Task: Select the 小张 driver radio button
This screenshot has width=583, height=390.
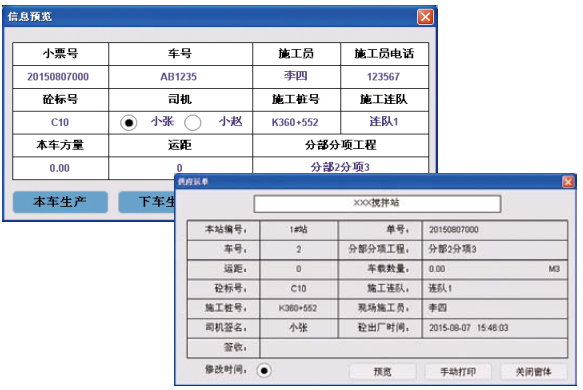Action: (x=129, y=123)
